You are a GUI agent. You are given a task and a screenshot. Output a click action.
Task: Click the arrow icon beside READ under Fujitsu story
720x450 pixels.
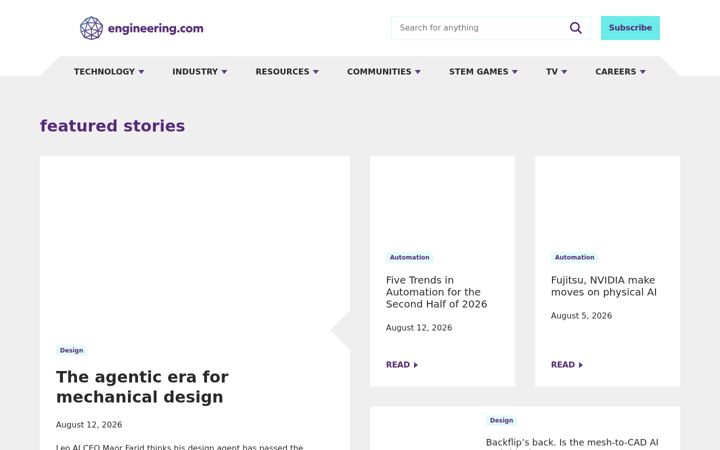[581, 365]
